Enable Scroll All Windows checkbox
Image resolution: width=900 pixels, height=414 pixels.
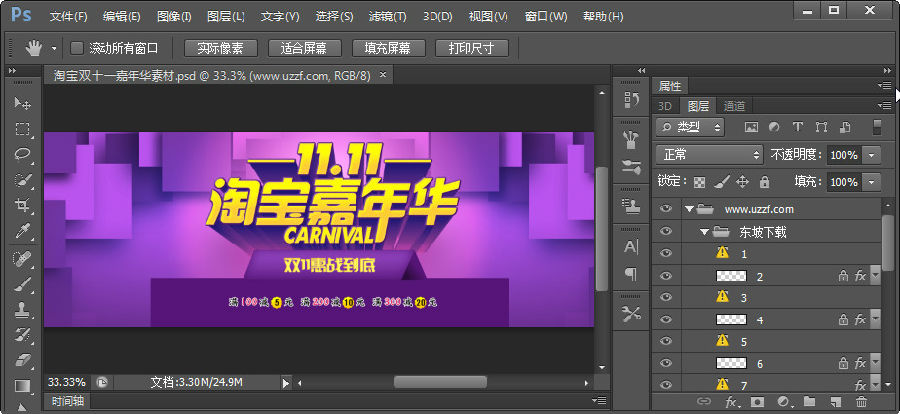(x=77, y=48)
